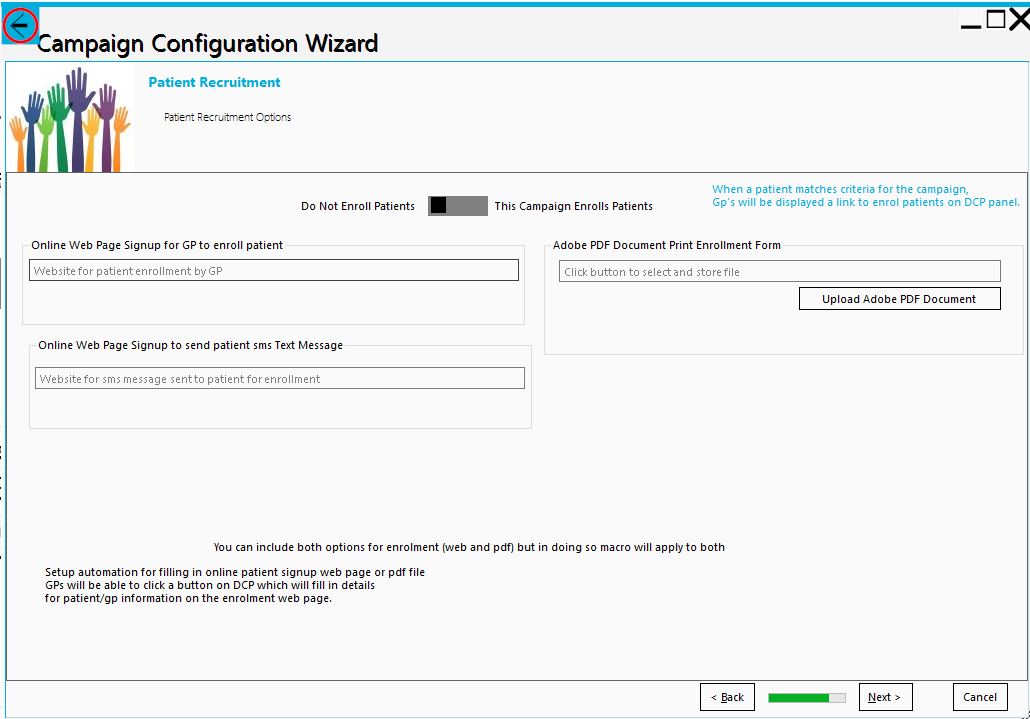Click the Adobe PDF Document Print Enrollment Form label
1030x719 pixels.
coord(666,245)
